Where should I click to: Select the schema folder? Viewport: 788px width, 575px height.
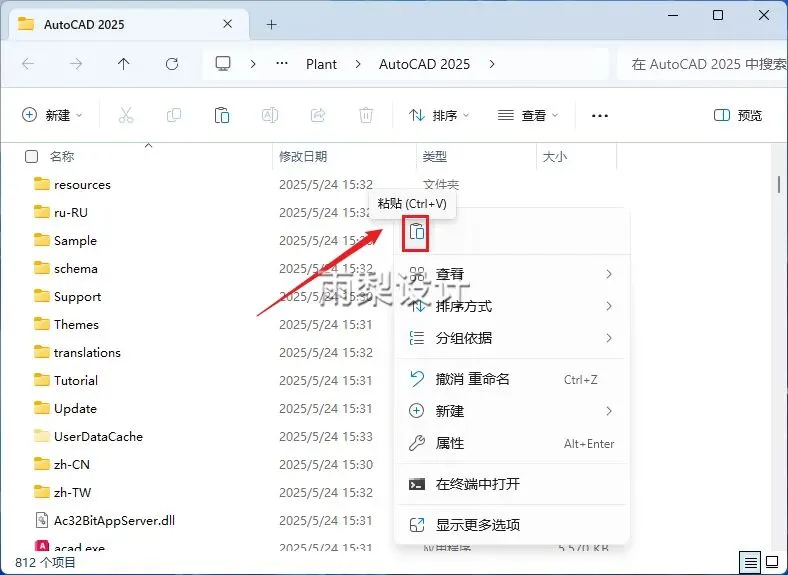click(x=75, y=268)
